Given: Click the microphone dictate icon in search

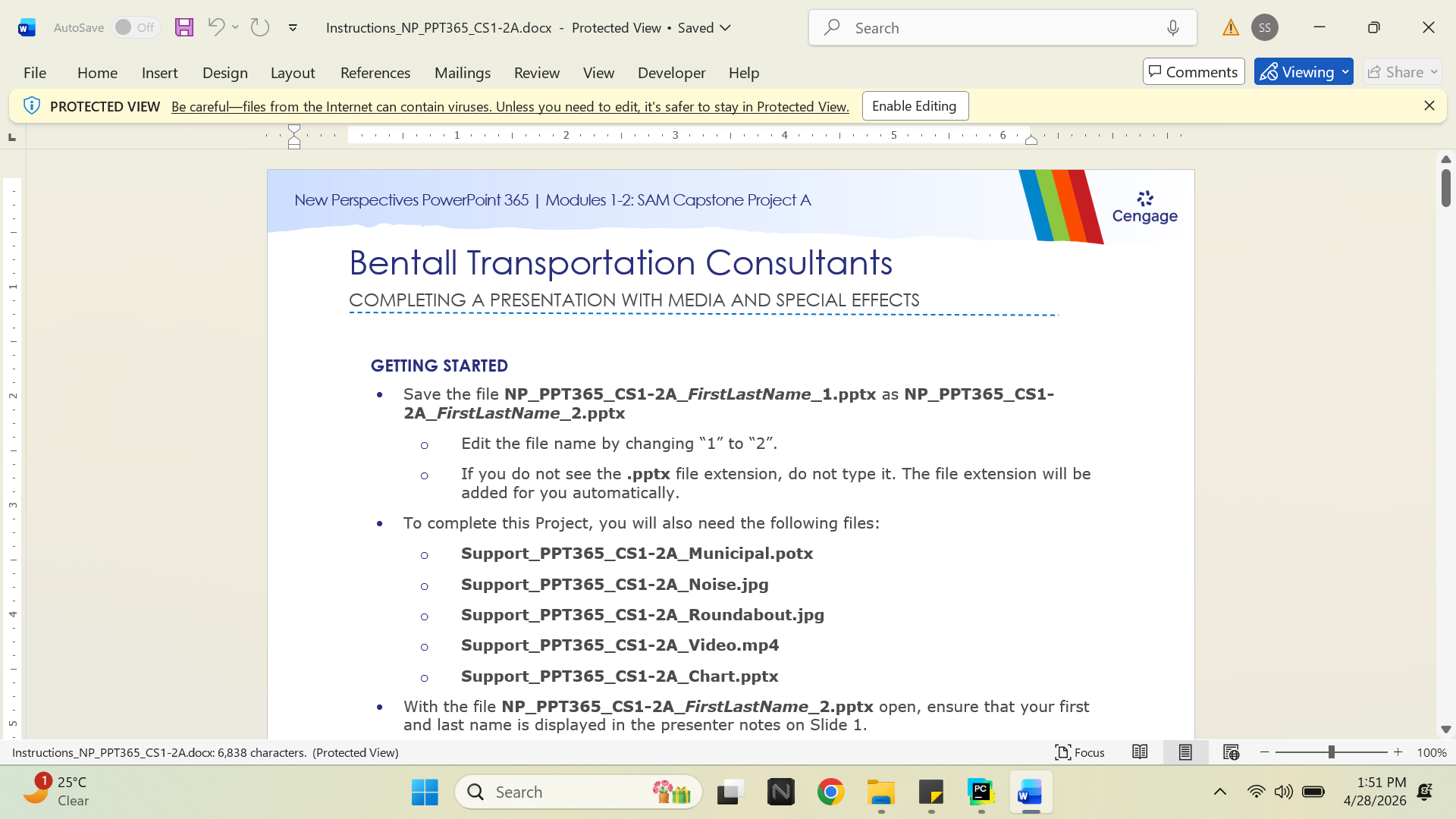Looking at the screenshot, I should pos(1173,28).
